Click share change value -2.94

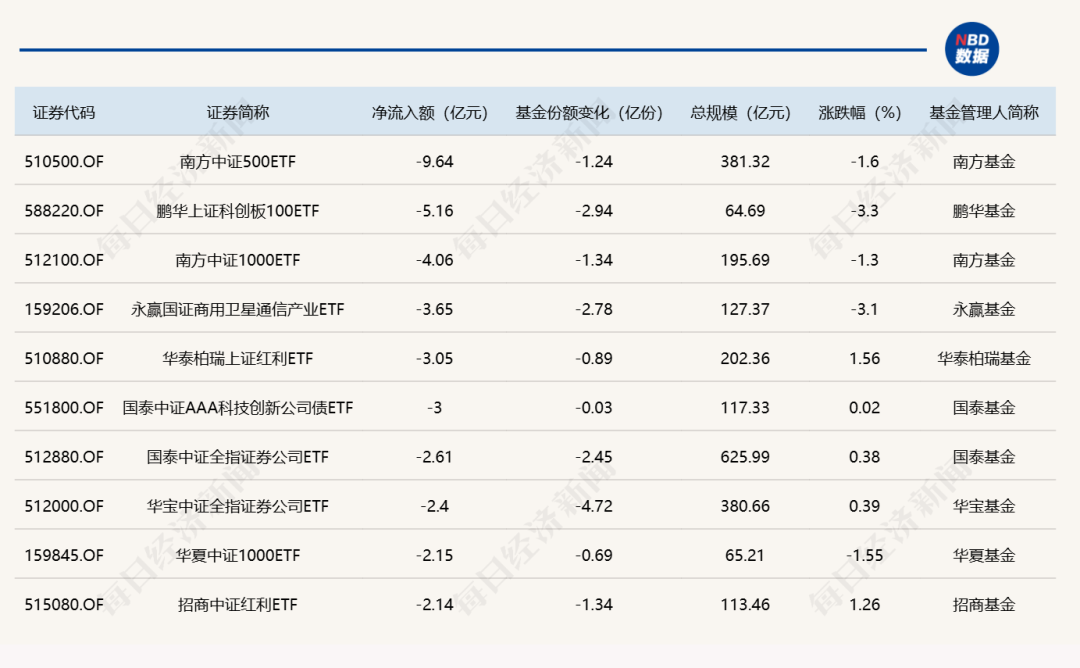[594, 211]
